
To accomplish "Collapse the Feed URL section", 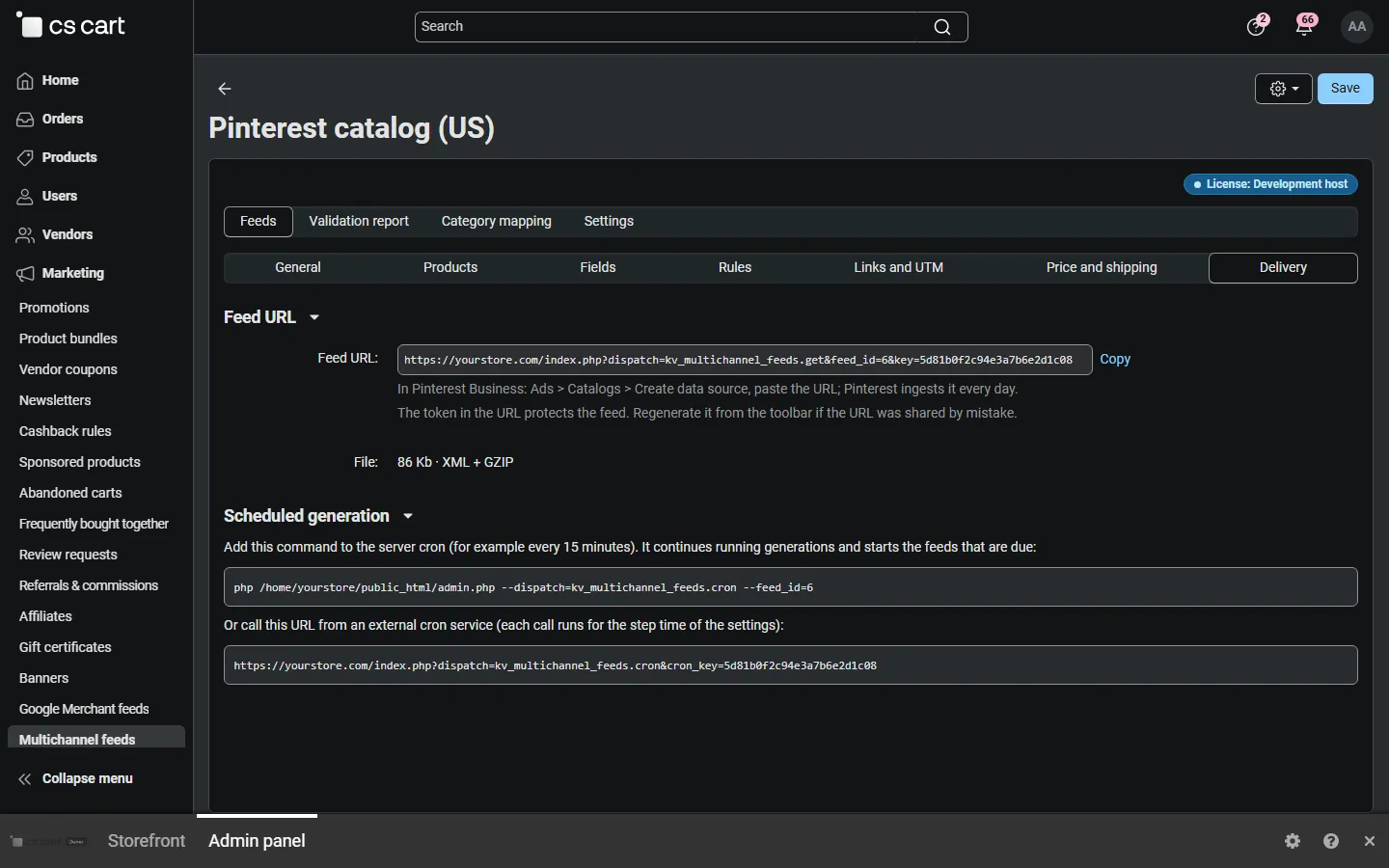I will [x=271, y=317].
